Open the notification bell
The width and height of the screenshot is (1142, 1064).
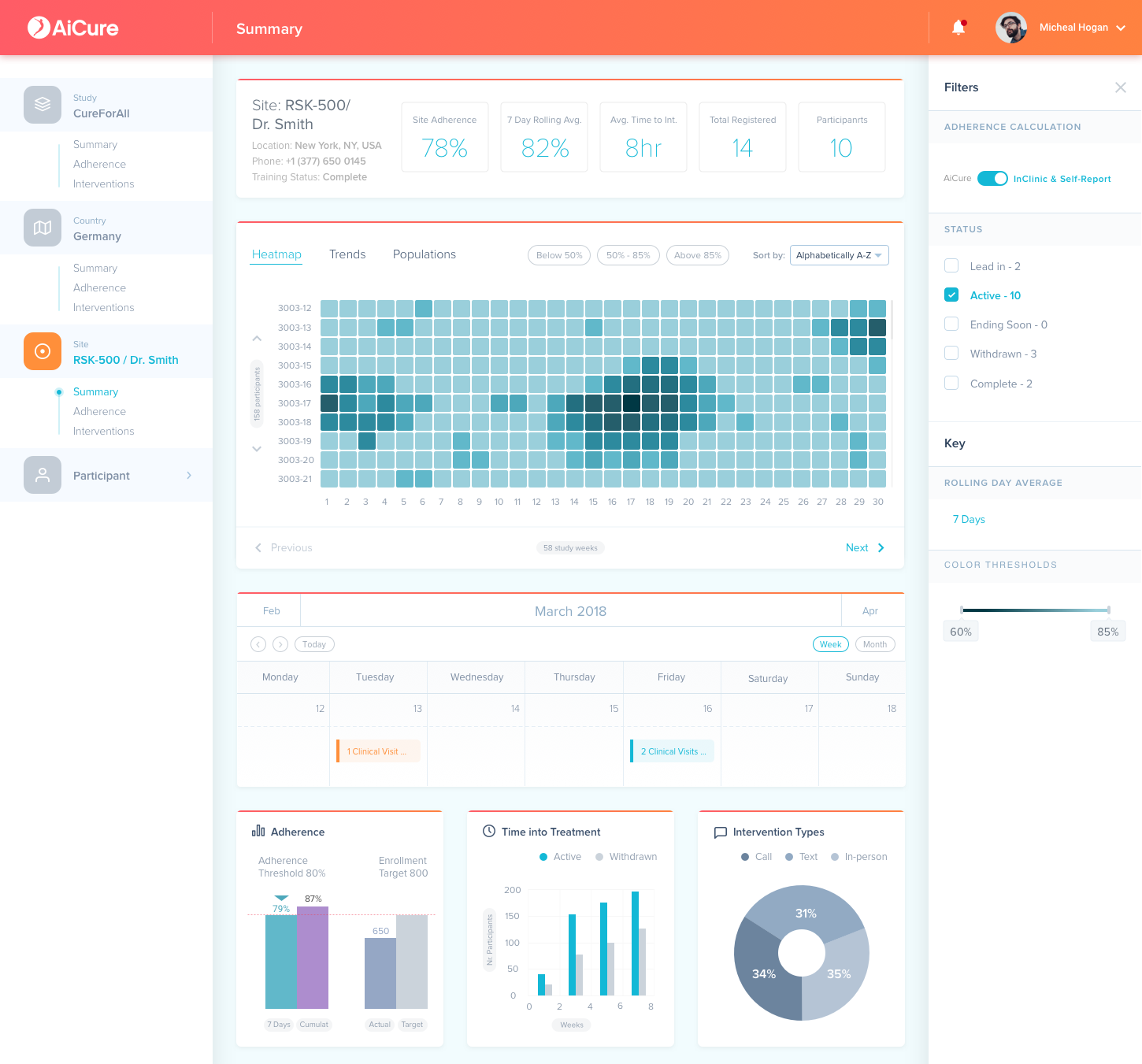pos(958,28)
